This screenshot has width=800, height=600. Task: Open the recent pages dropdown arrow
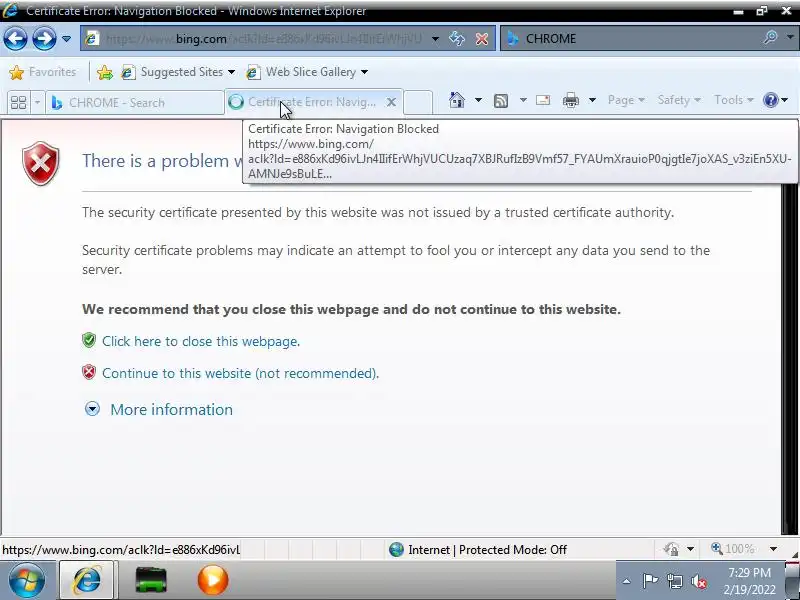click(66, 39)
